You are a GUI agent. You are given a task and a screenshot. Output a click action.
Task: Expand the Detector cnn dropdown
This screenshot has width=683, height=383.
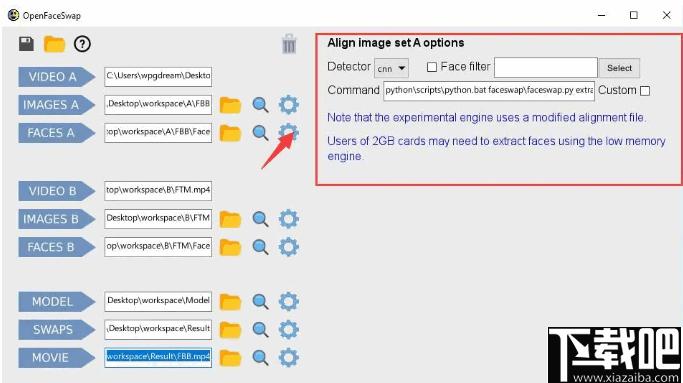[391, 68]
